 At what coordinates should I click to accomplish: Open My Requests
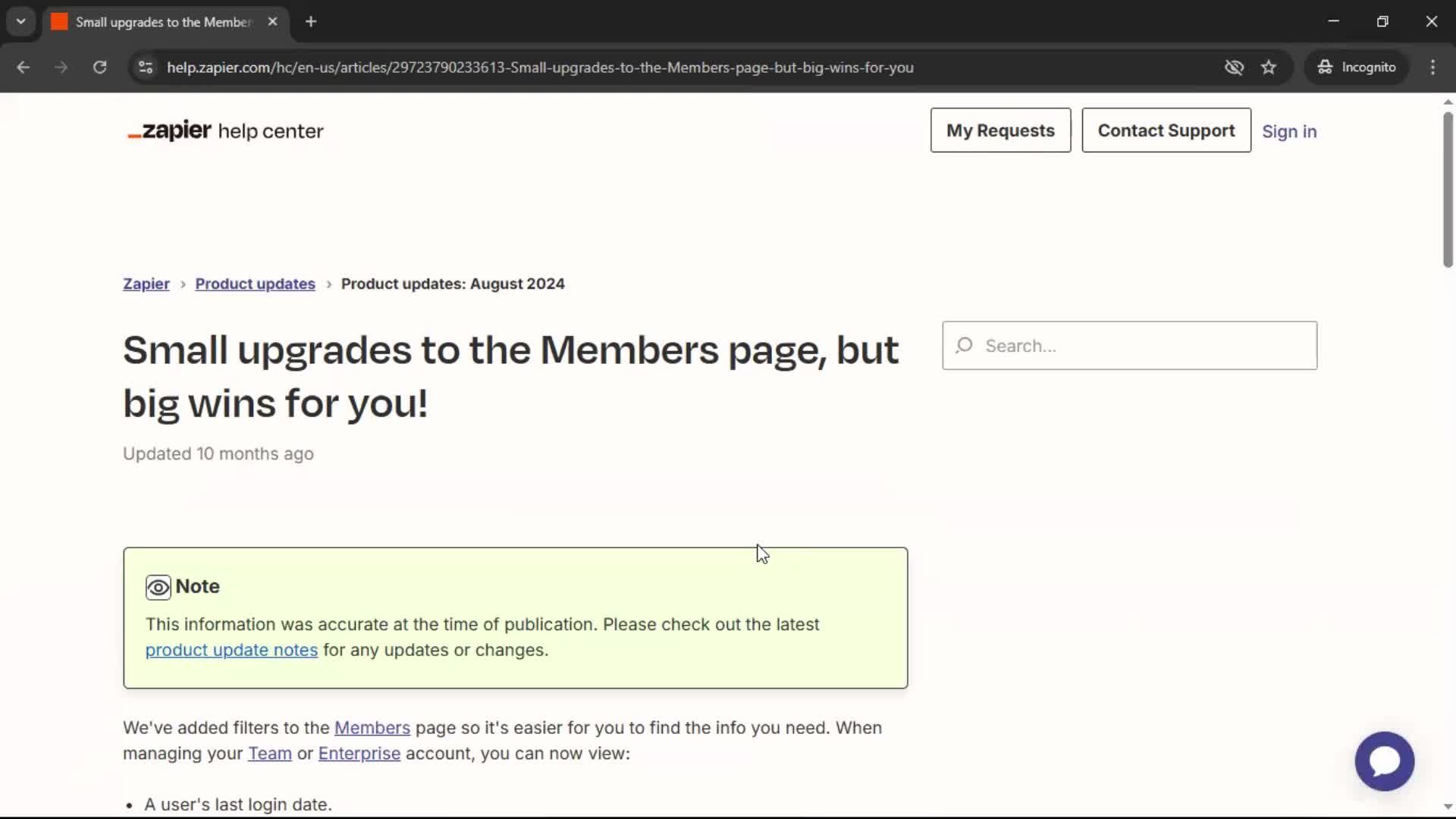[1000, 130]
